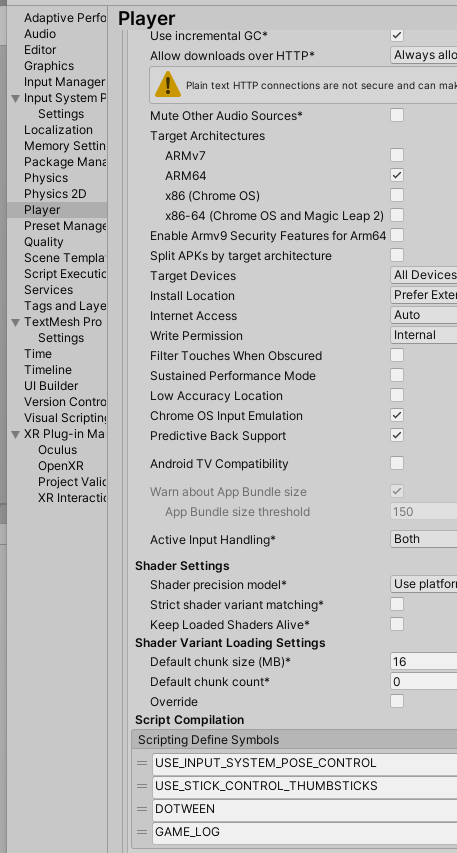The image size is (457, 853).
Task: Enable Sustained Performance Mode checkbox
Action: point(397,375)
